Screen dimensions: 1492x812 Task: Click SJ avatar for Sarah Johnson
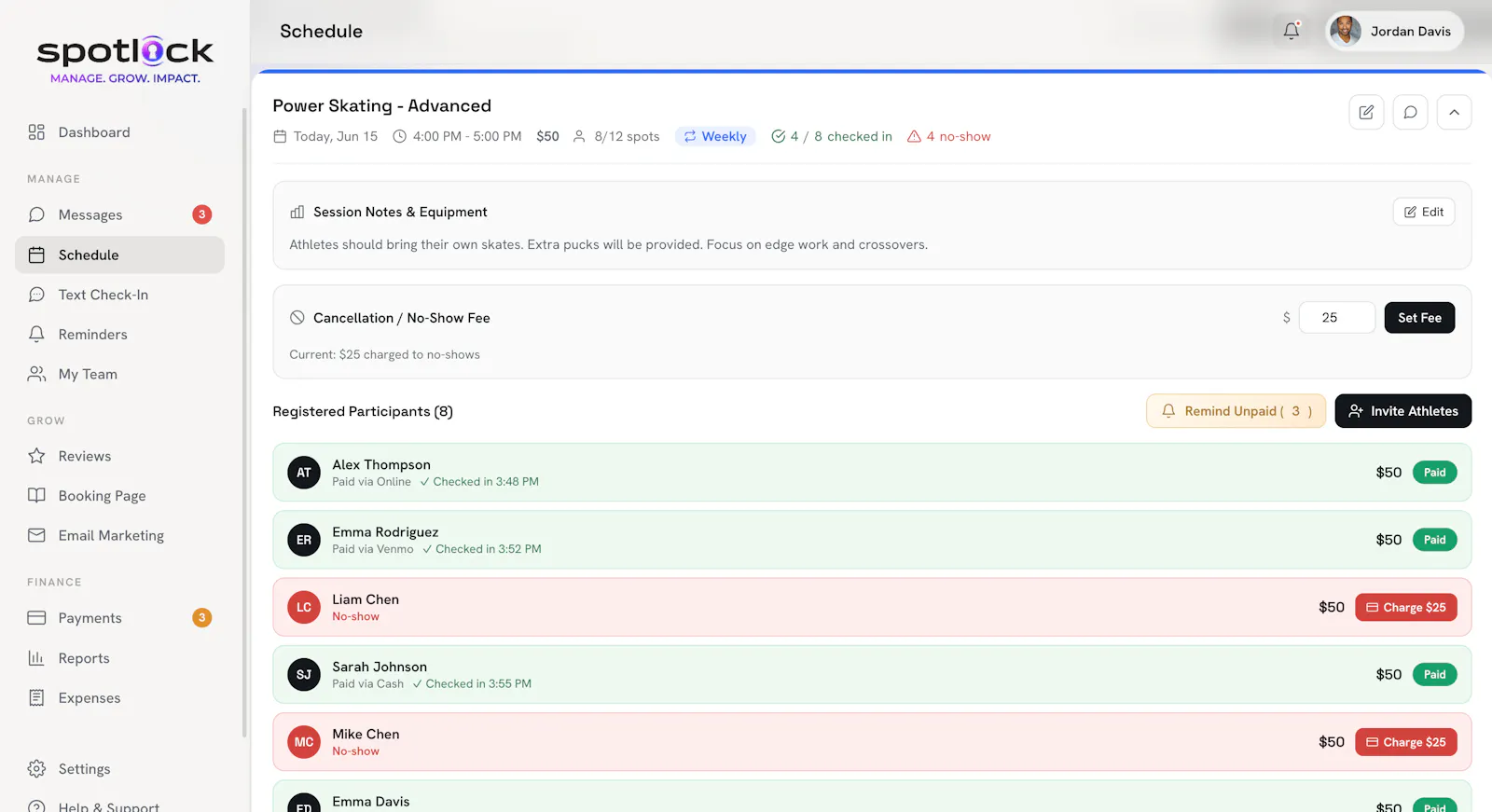[304, 674]
